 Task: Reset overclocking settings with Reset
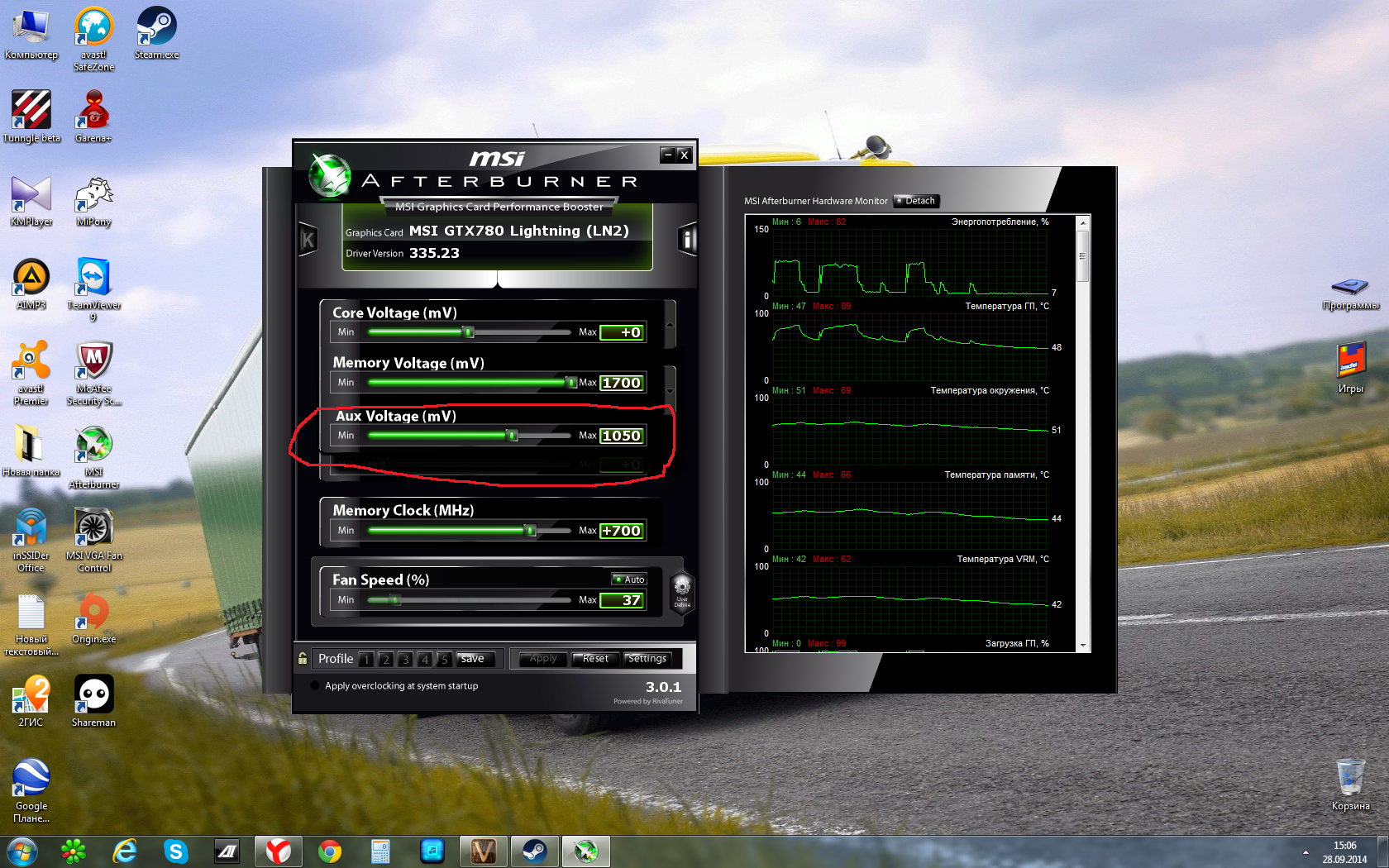pos(595,659)
